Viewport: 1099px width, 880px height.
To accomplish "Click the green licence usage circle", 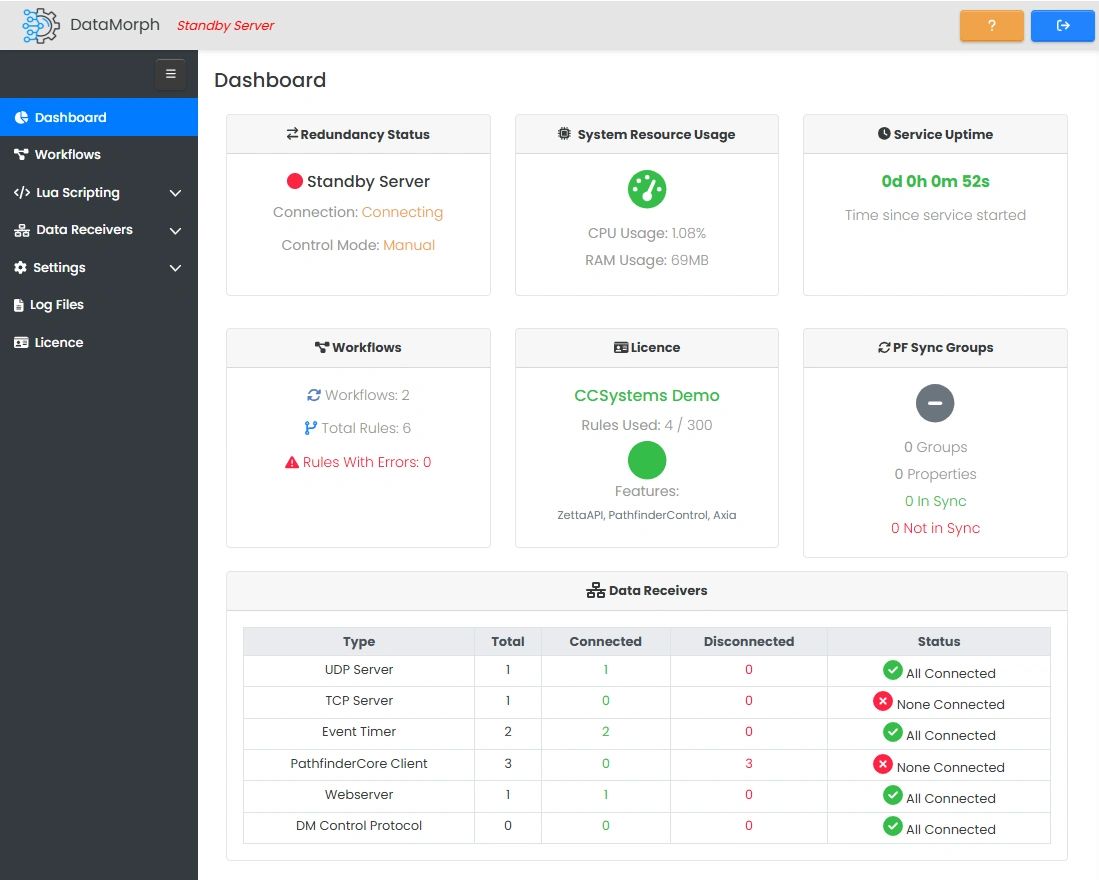I will (x=647, y=460).
